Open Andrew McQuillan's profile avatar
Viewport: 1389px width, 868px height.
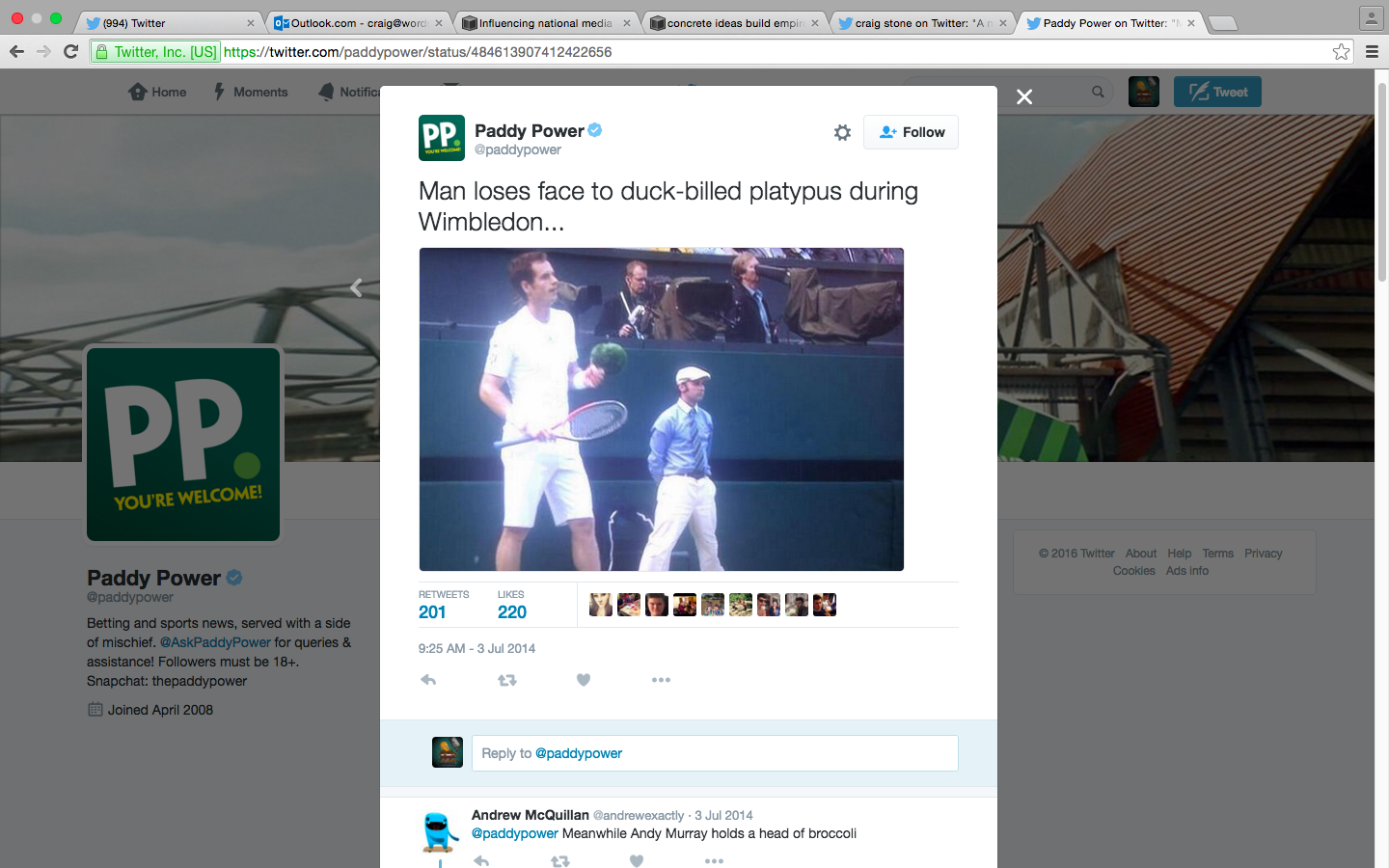click(x=441, y=832)
